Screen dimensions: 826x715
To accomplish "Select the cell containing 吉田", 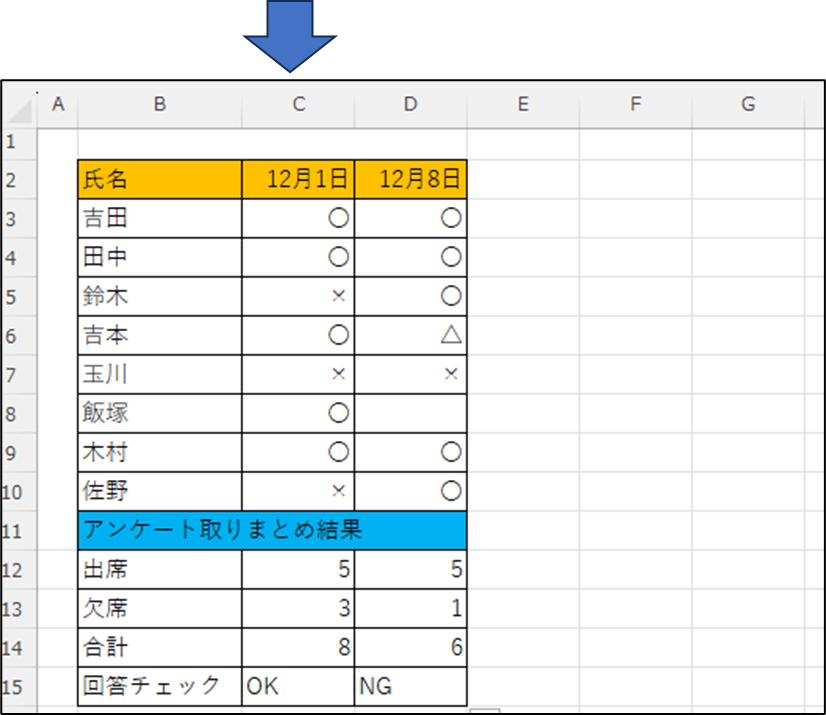I will pos(160,218).
